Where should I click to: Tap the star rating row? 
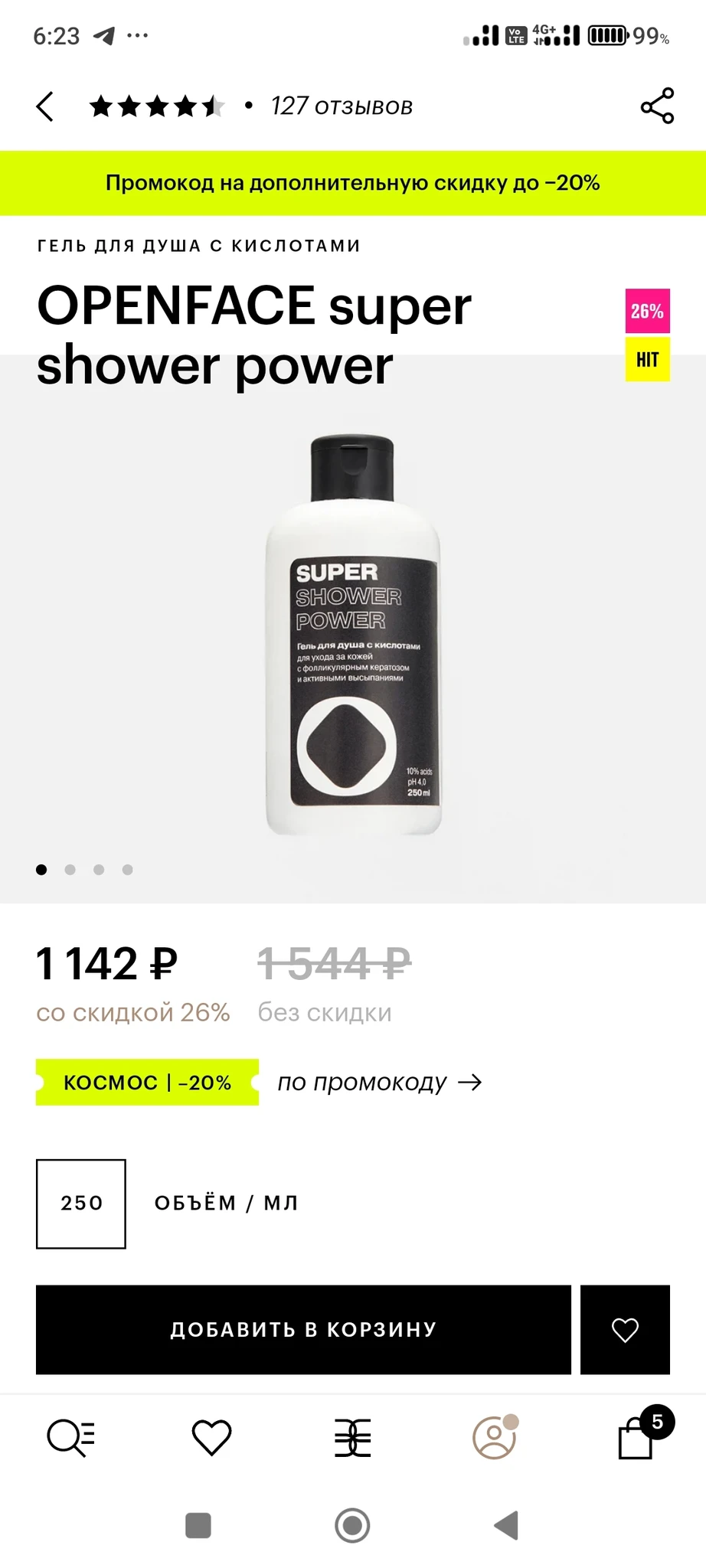pyautogui.click(x=157, y=106)
